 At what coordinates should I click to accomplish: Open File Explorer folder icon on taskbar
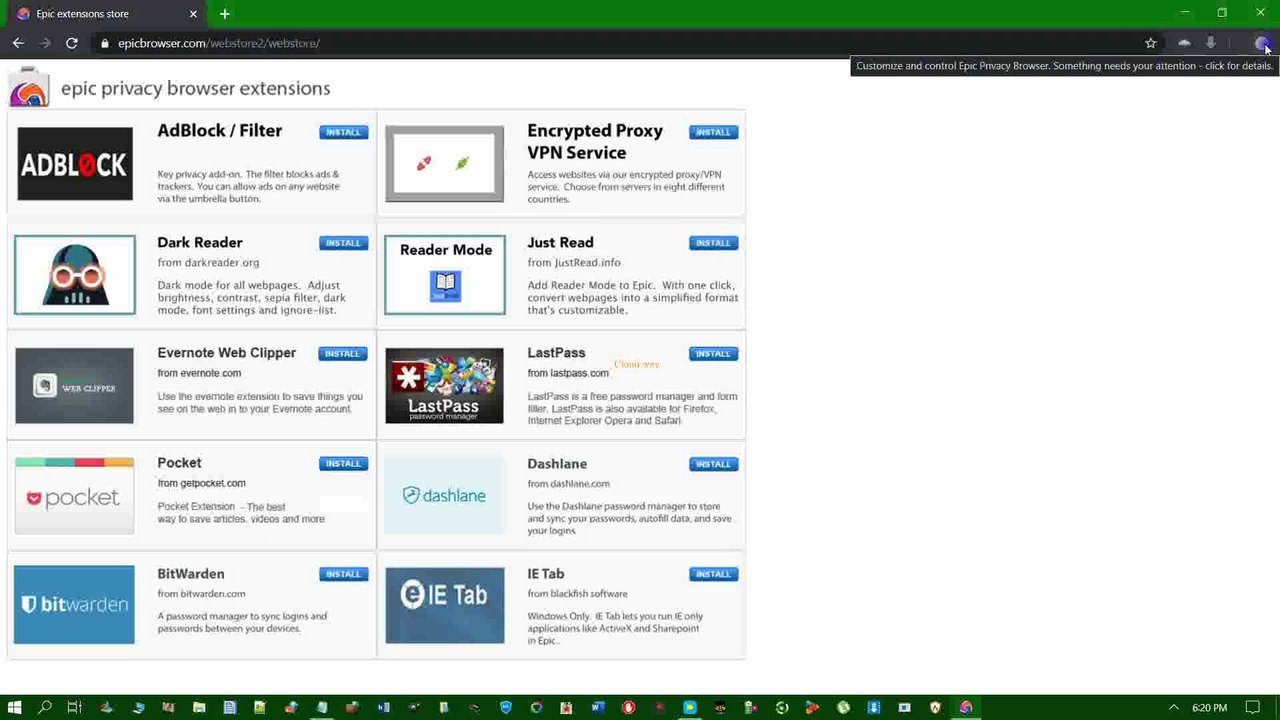pos(199,707)
